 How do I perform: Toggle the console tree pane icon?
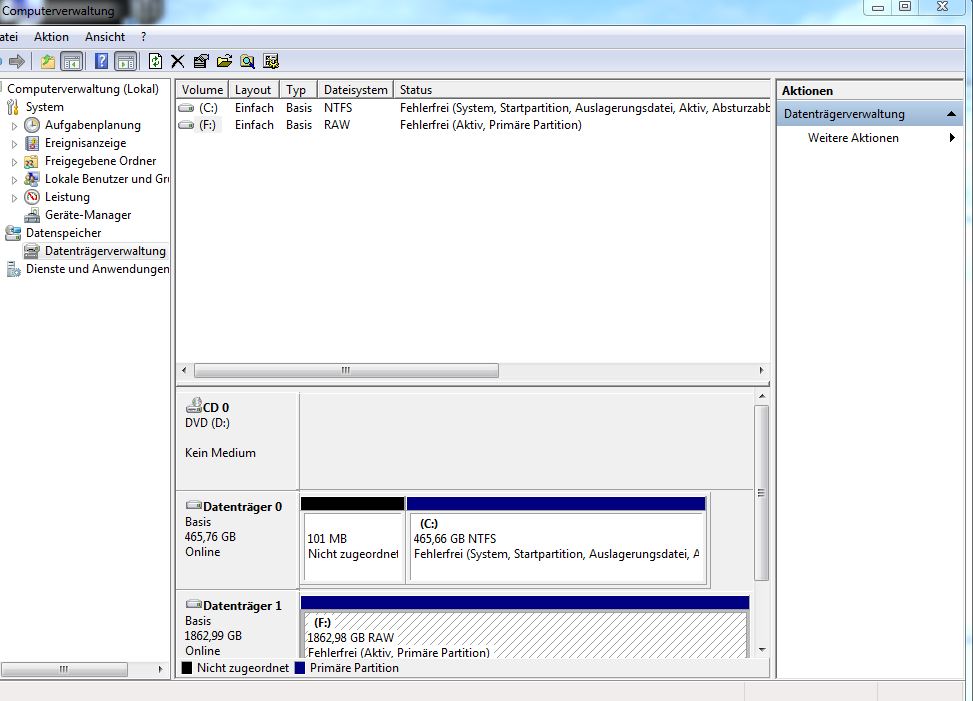tap(71, 61)
